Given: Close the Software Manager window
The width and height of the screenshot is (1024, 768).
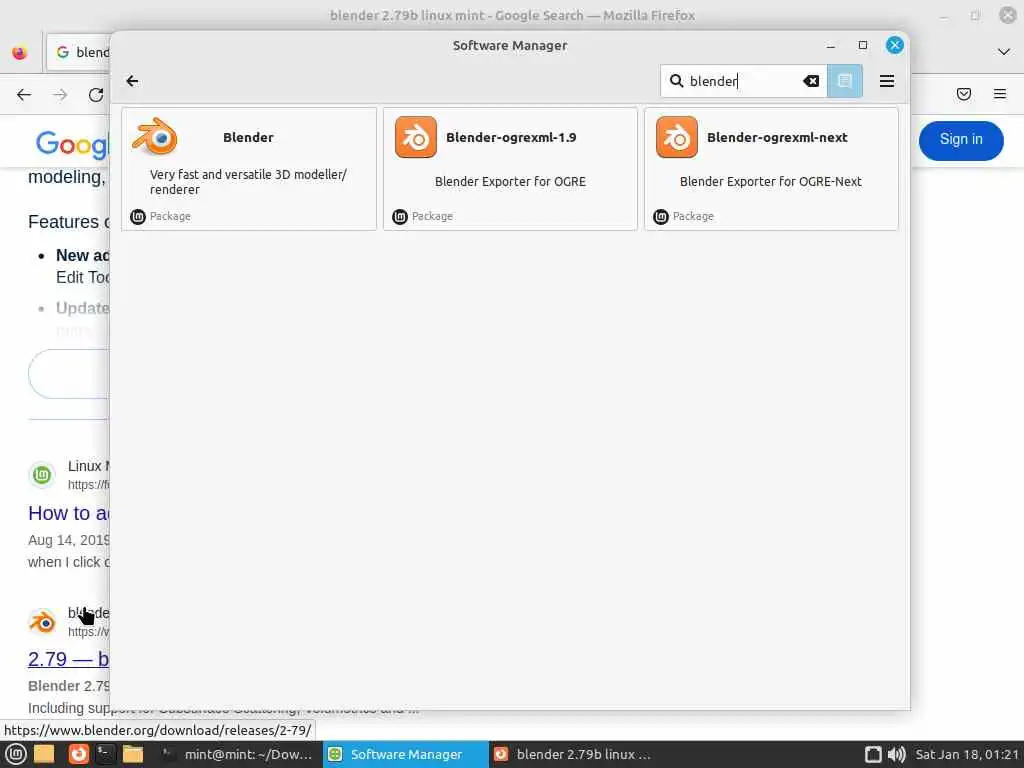Looking at the screenshot, I should coord(895,45).
